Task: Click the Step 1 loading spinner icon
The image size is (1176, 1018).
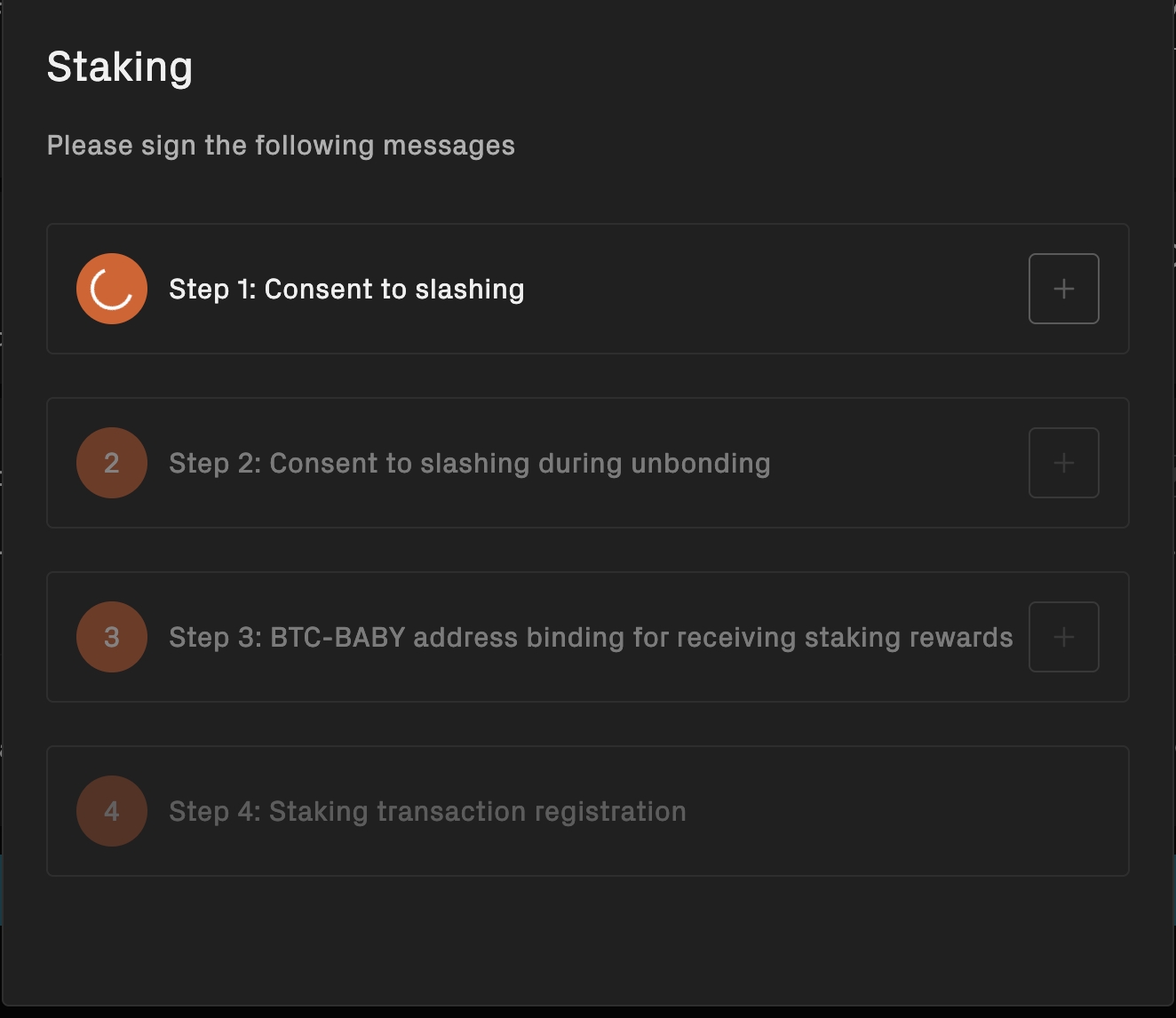Action: click(112, 289)
